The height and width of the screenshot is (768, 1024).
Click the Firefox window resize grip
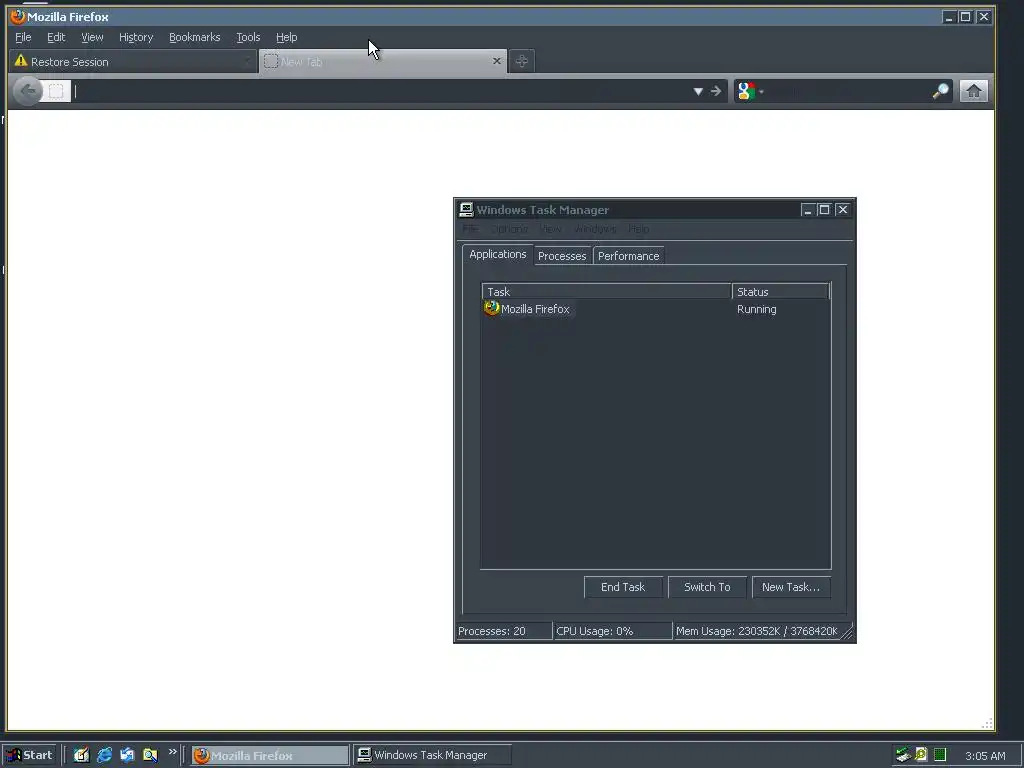(x=987, y=723)
